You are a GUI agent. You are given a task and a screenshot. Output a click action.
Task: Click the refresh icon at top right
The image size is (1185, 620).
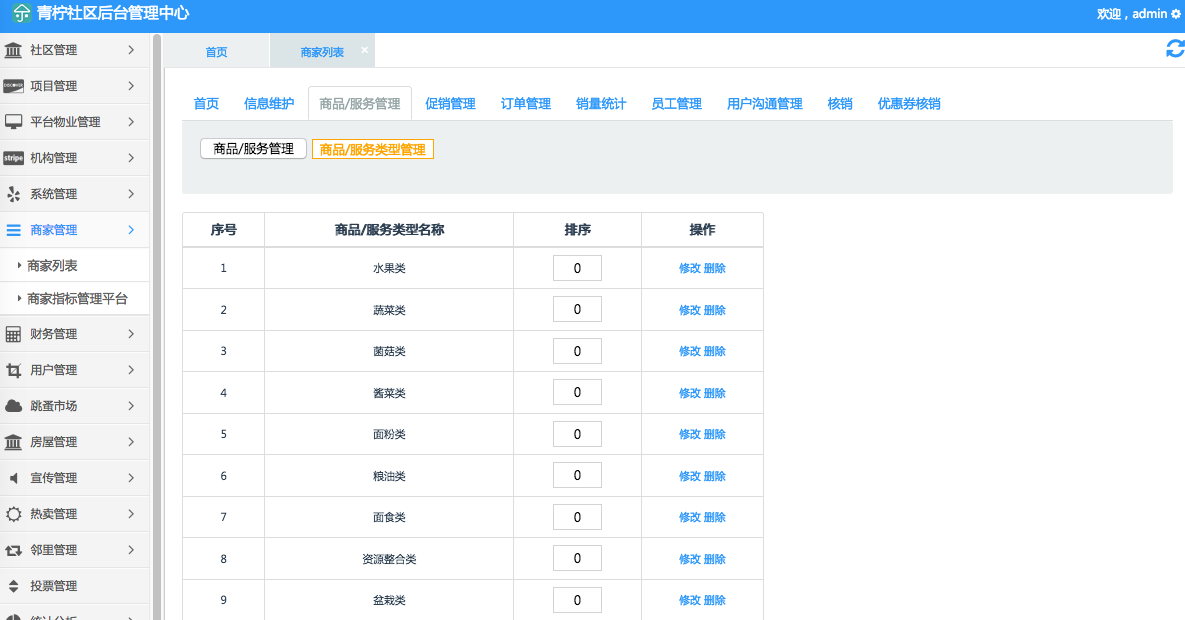[x=1175, y=49]
